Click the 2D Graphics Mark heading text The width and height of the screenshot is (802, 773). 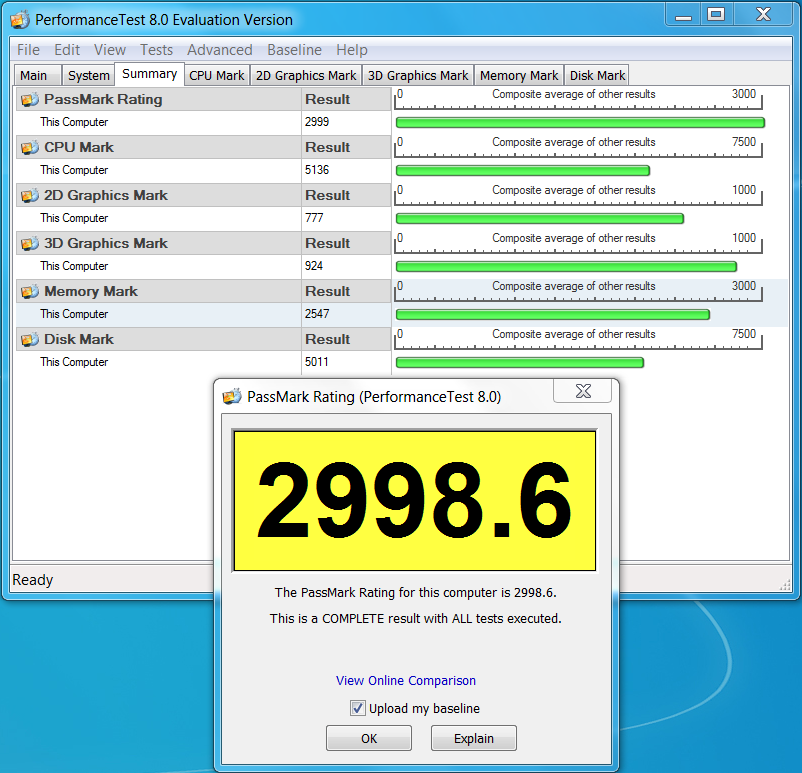pos(105,195)
